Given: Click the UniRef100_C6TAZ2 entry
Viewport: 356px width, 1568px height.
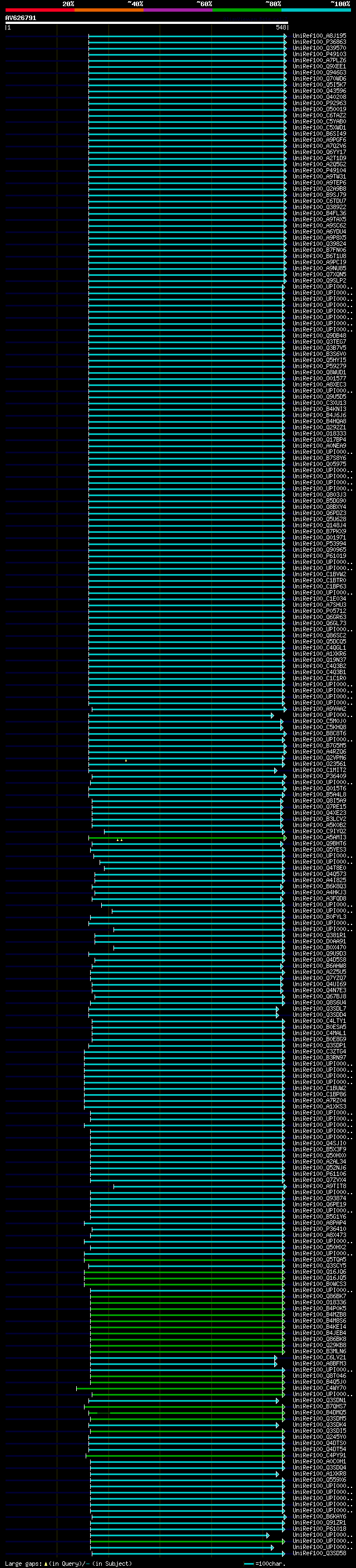Looking at the screenshot, I should pos(319,115).
